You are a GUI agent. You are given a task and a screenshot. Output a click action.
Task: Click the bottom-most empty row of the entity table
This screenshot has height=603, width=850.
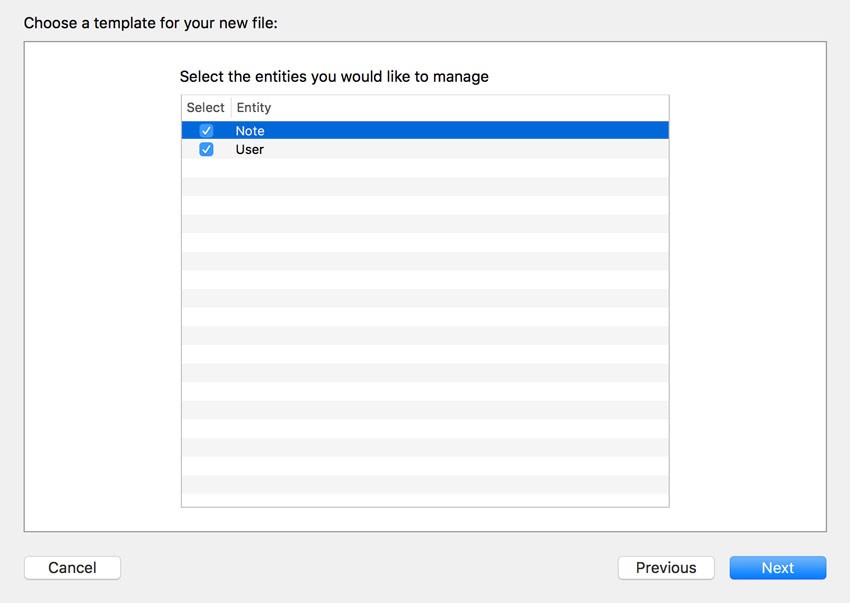(x=425, y=500)
